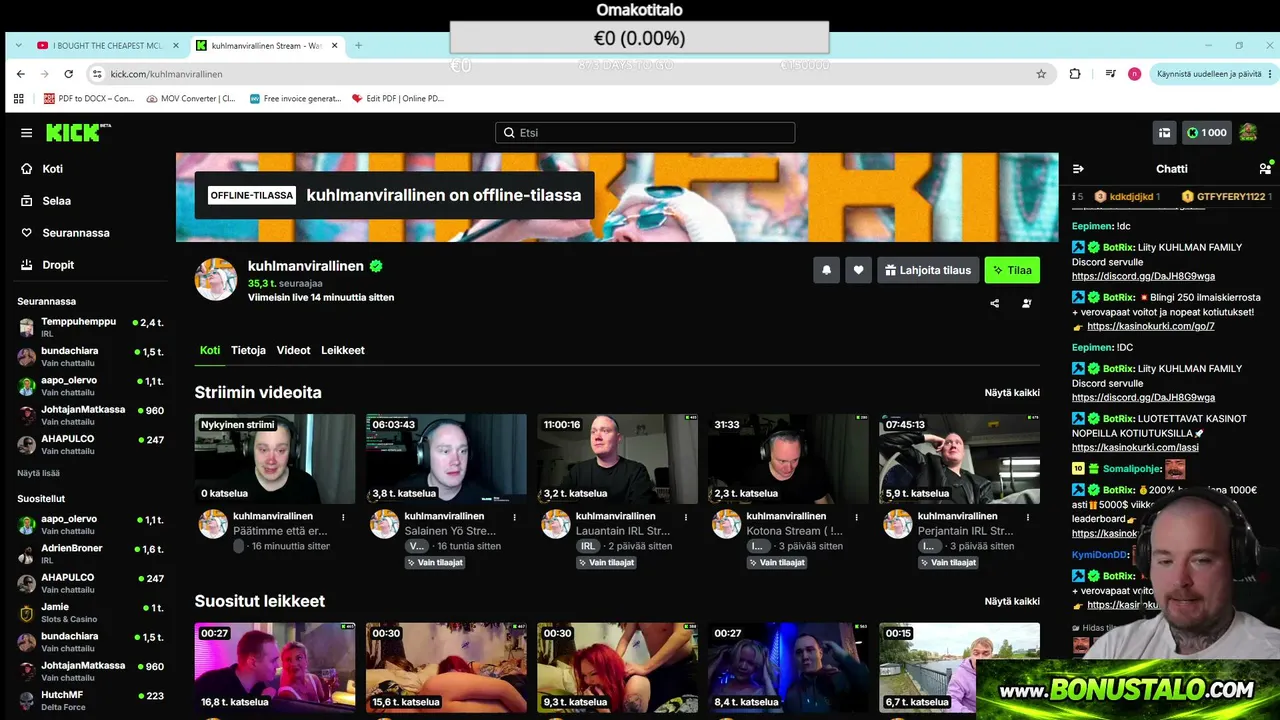Open the options menu for the Lauantain IRL Str... video

tap(685, 517)
